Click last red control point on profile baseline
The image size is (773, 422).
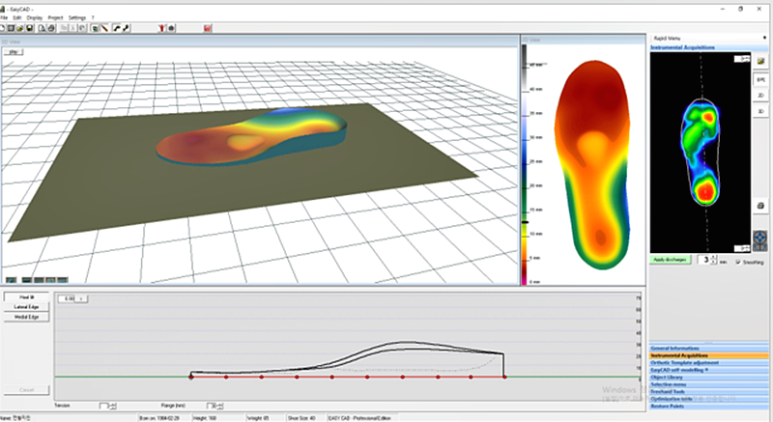pyautogui.click(x=505, y=377)
